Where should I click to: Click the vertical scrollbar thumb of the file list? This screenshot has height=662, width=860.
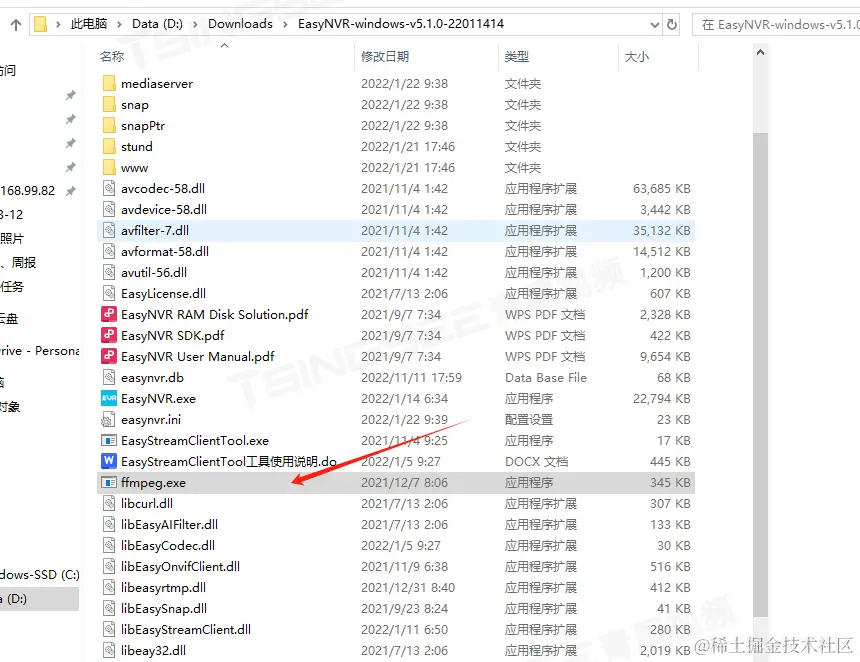760,374
